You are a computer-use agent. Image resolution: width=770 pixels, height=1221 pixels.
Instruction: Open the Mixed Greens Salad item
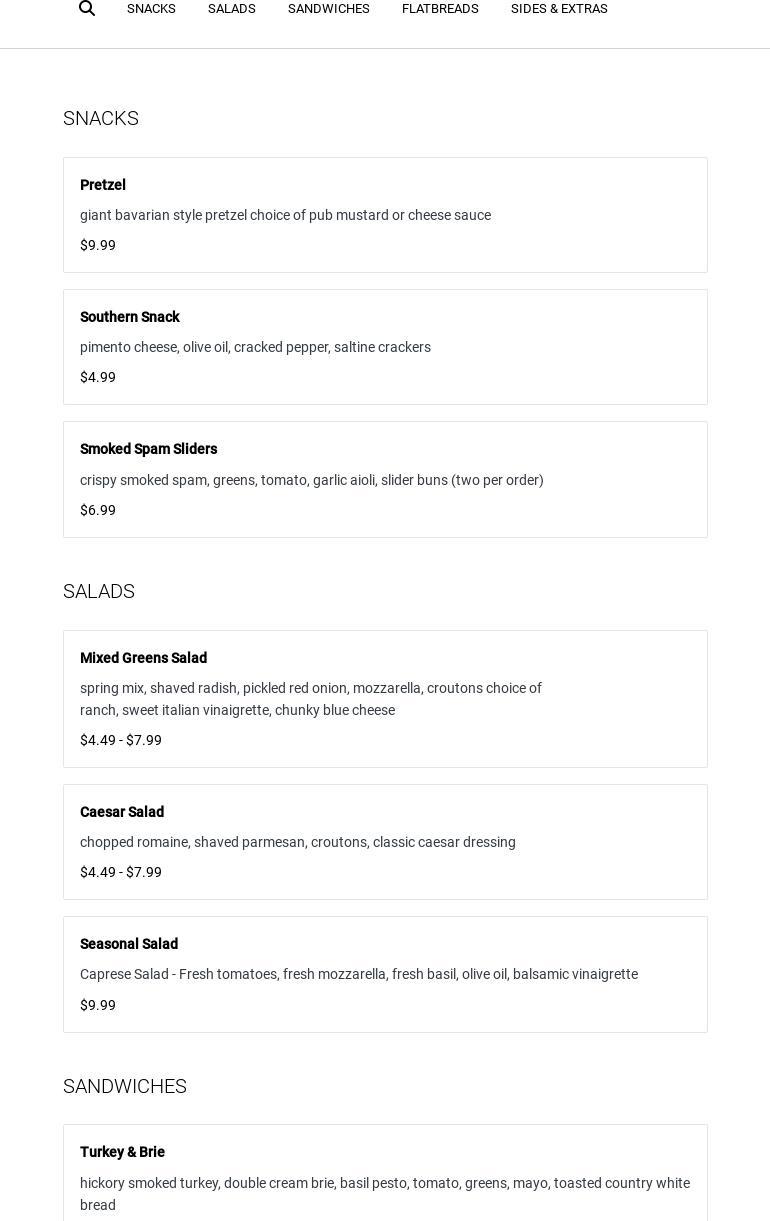[143, 658]
